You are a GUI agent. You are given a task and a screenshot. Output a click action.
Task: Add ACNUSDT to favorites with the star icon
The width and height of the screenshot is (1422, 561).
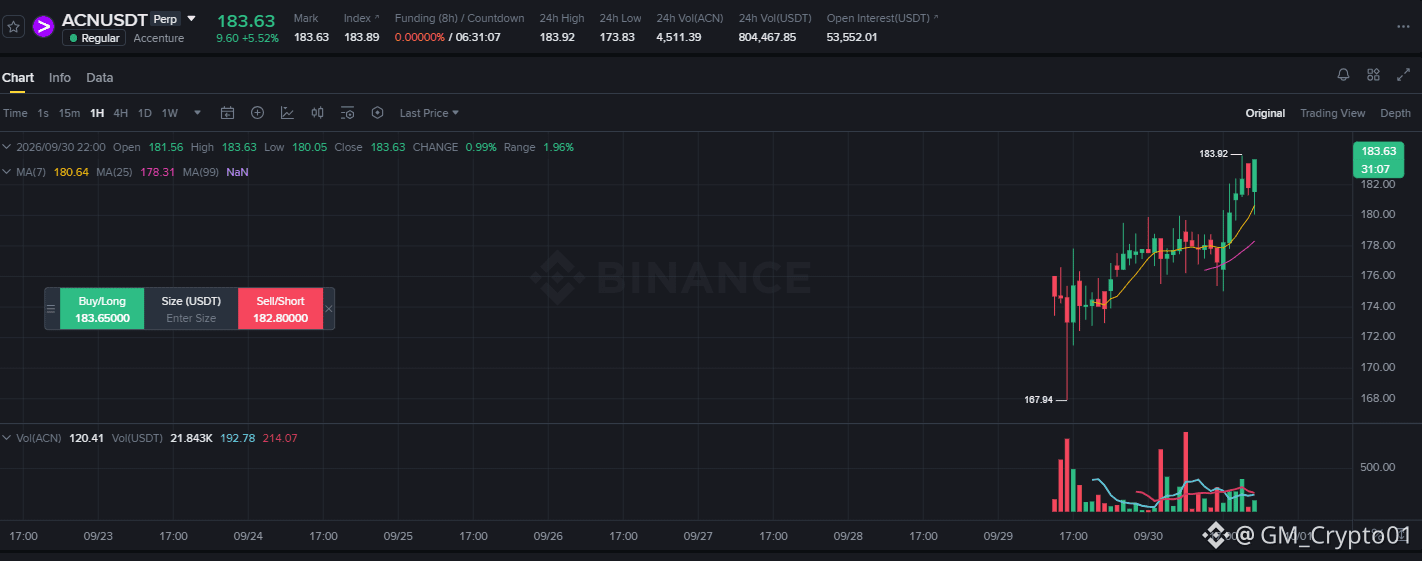point(14,27)
